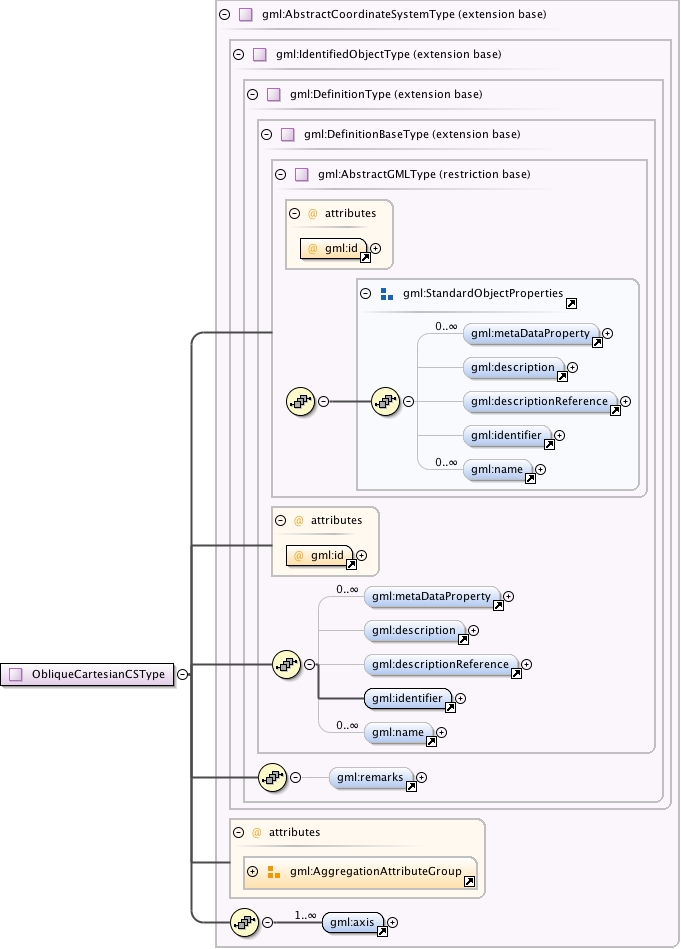Select gml:metaDataProperty in StandardObjectProperties
The image size is (681, 949).
[530, 333]
